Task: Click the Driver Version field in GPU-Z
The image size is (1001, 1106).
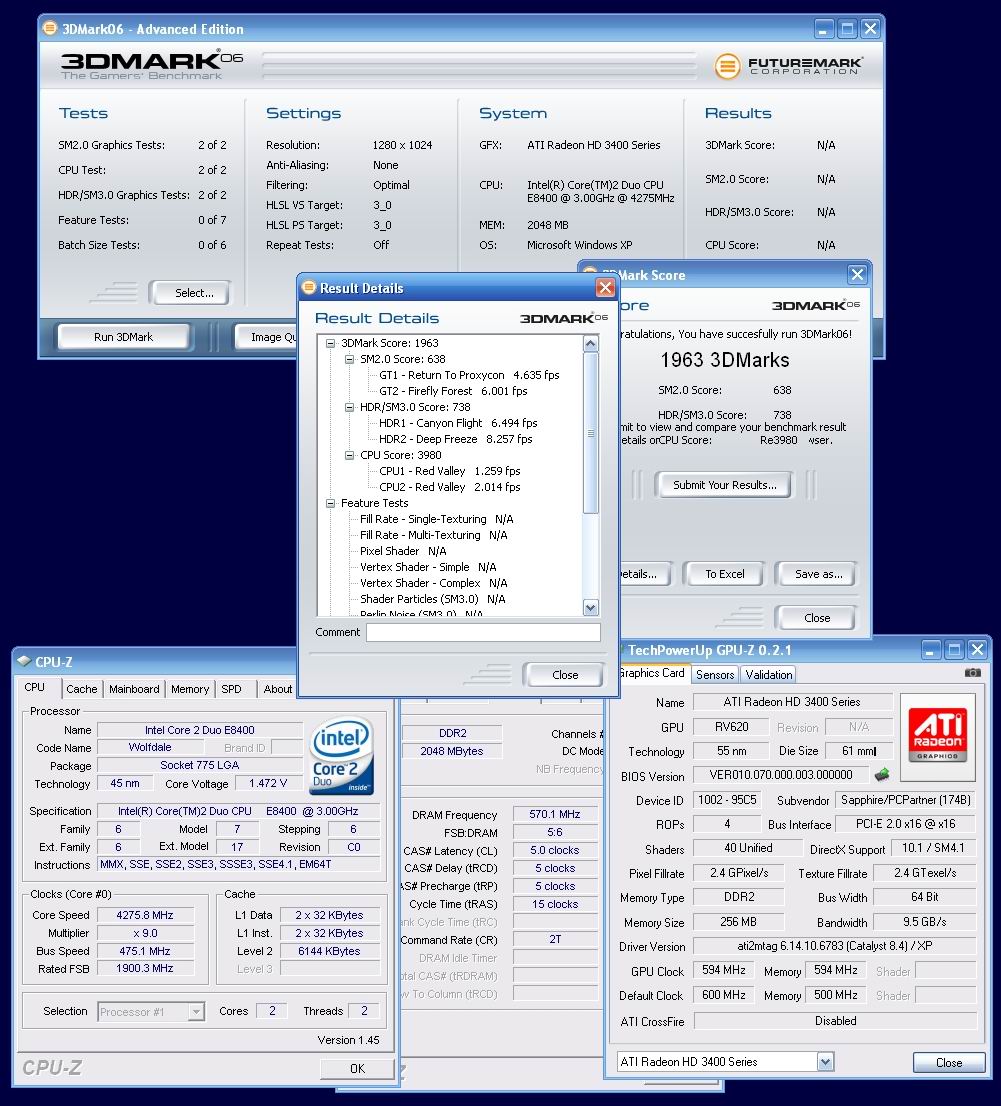Action: click(x=835, y=946)
